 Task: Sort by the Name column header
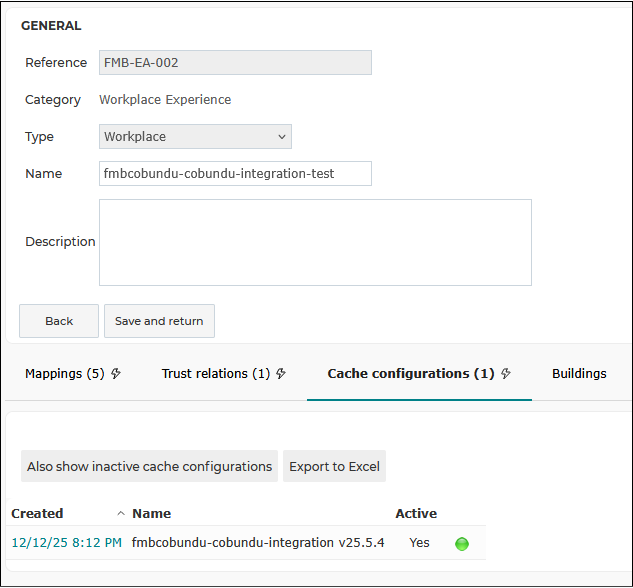tap(151, 513)
